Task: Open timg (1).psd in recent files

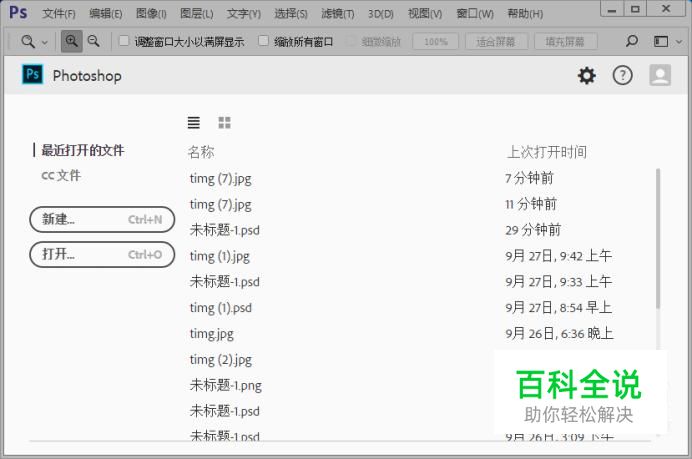Action: tap(221, 308)
